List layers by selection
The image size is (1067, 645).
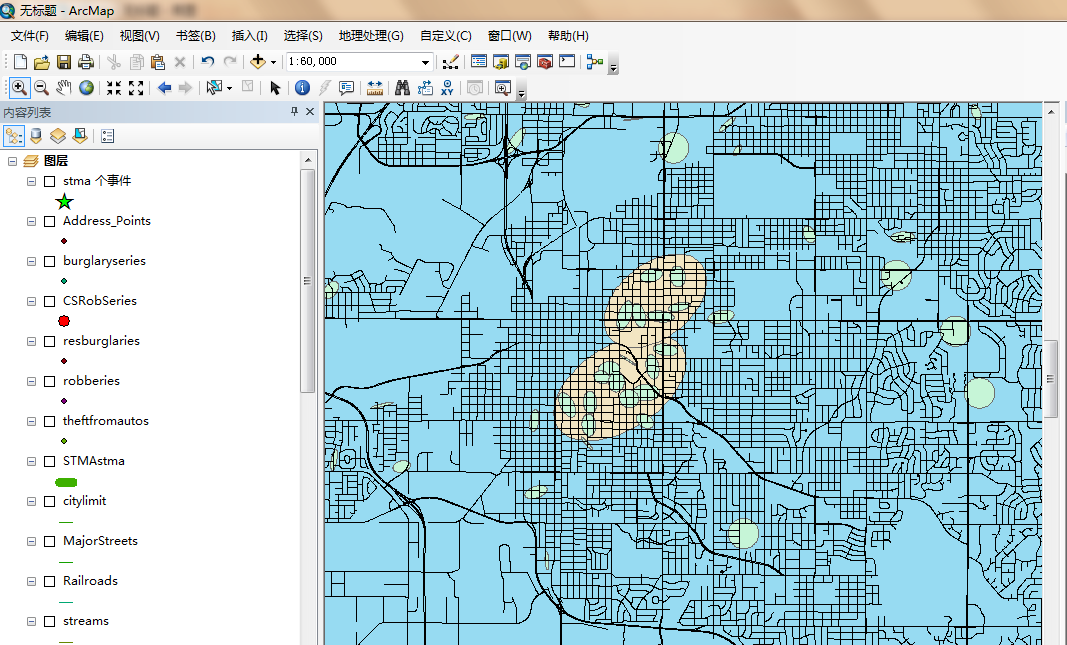click(x=80, y=136)
